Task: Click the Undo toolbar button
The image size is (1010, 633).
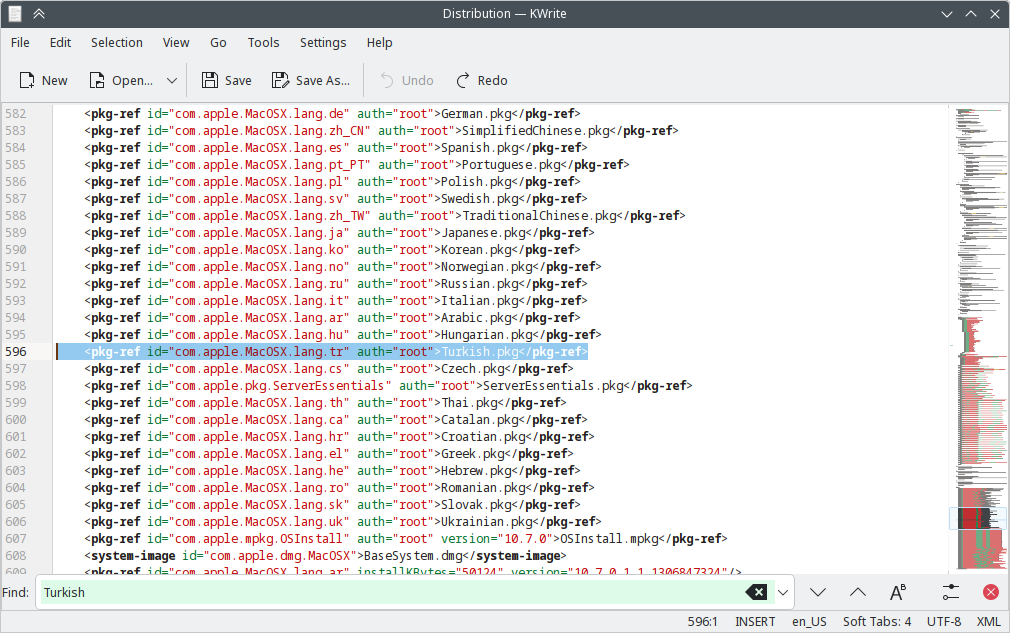Action: click(x=406, y=80)
